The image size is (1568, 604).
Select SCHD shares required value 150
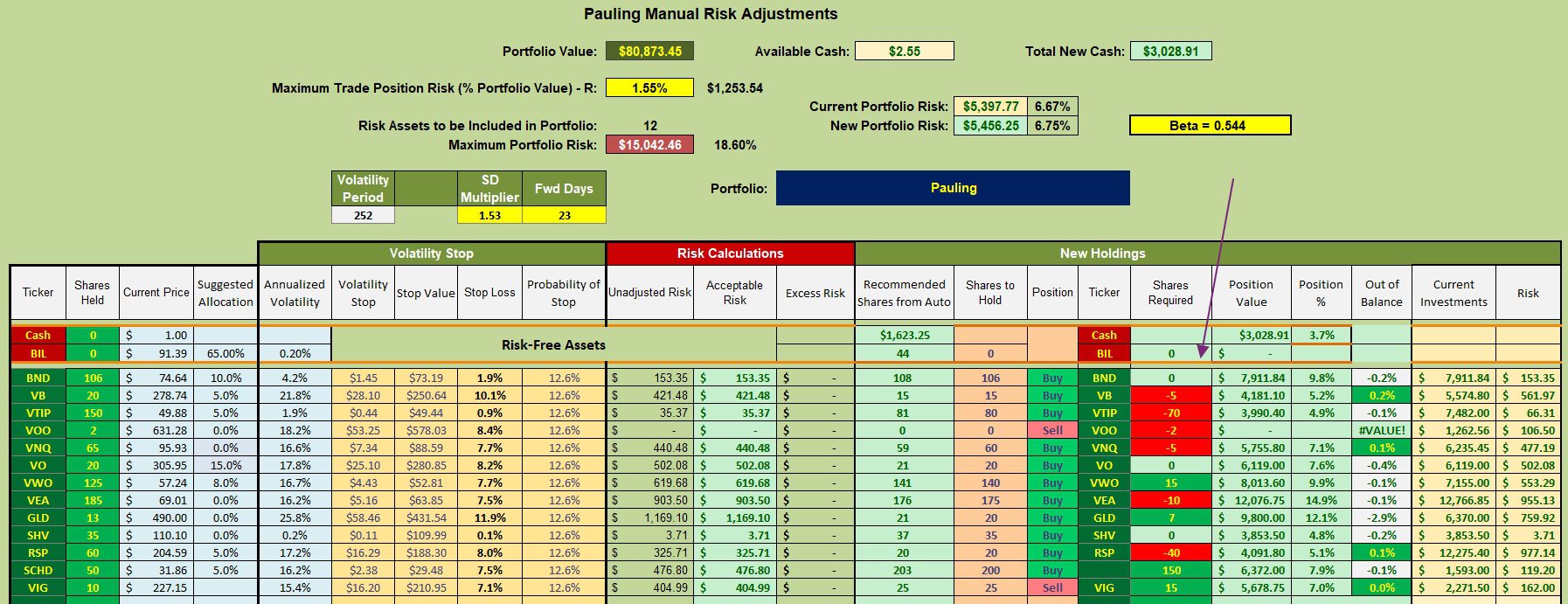1171,571
